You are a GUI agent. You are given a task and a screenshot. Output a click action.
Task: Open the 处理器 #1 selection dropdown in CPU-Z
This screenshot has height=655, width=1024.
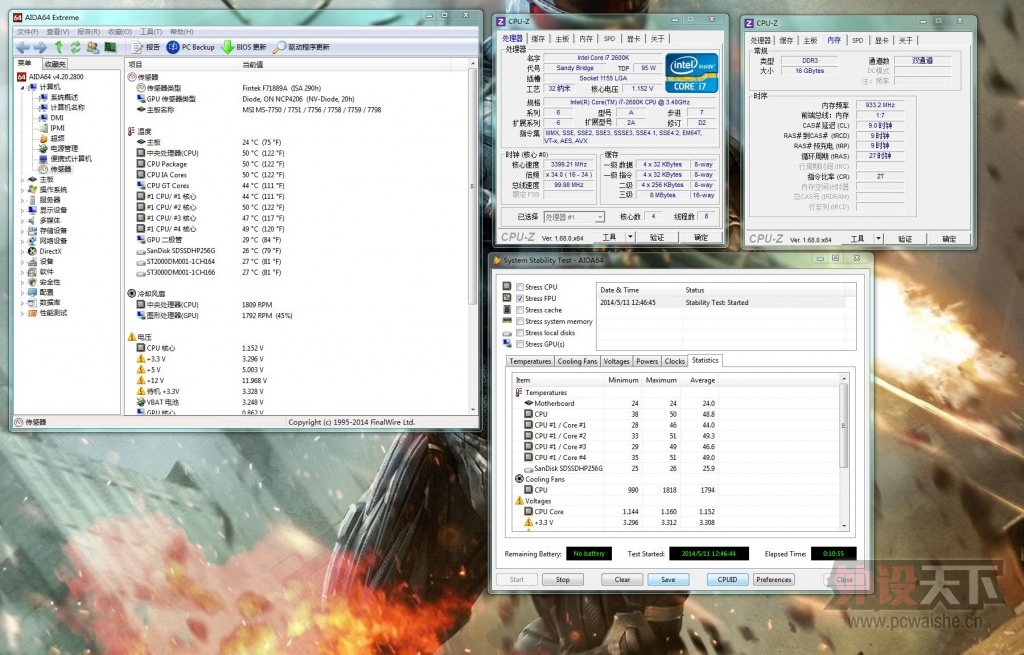point(574,217)
